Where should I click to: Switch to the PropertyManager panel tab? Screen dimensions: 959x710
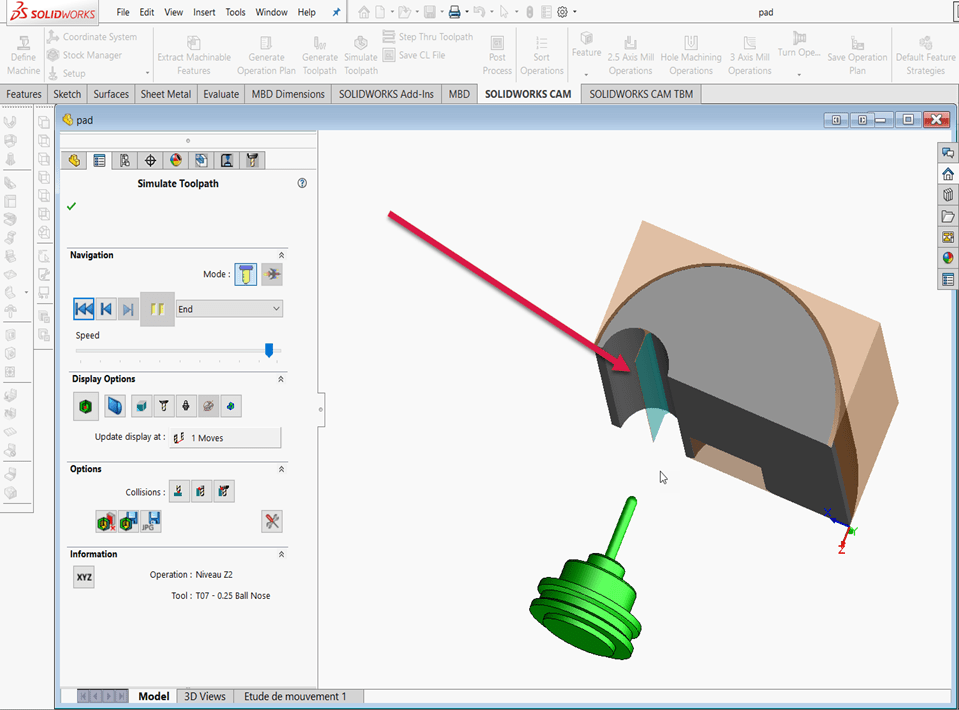[99, 160]
